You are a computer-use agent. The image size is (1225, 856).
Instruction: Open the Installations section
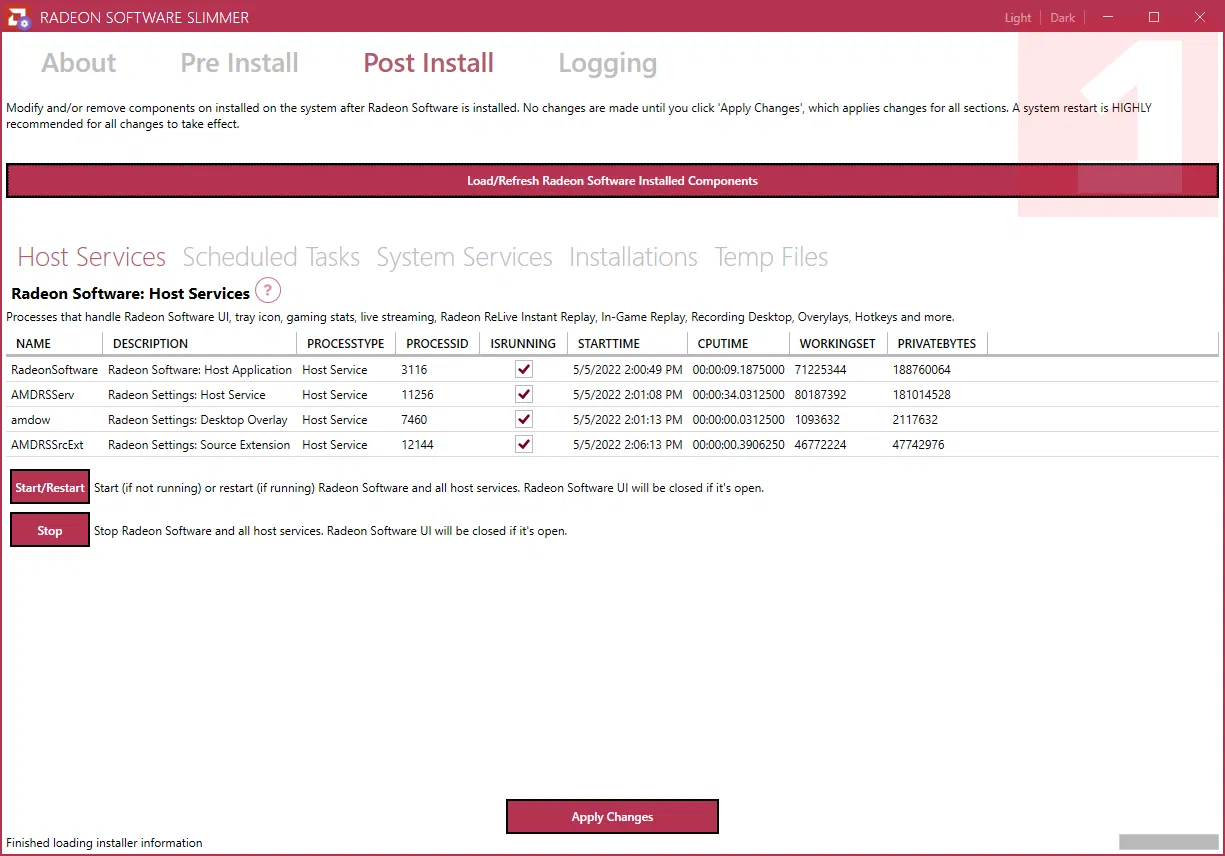[x=633, y=257]
